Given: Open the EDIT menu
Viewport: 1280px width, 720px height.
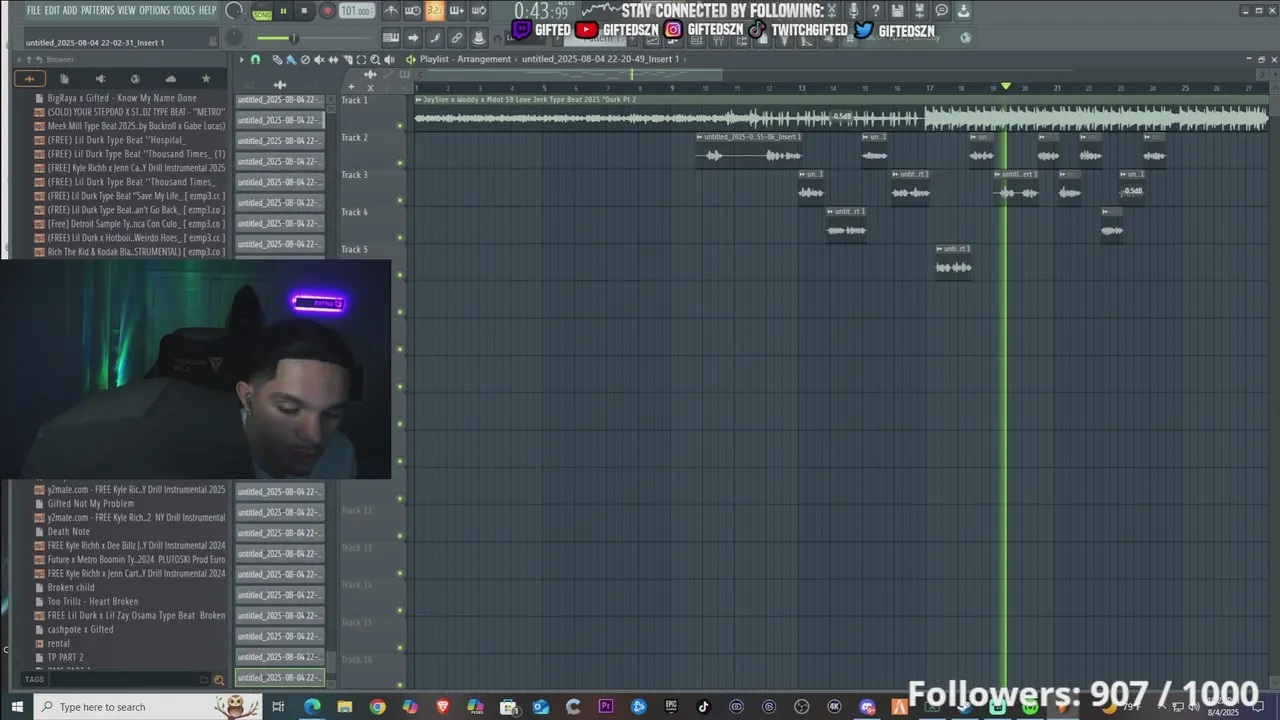Looking at the screenshot, I should pyautogui.click(x=52, y=10).
